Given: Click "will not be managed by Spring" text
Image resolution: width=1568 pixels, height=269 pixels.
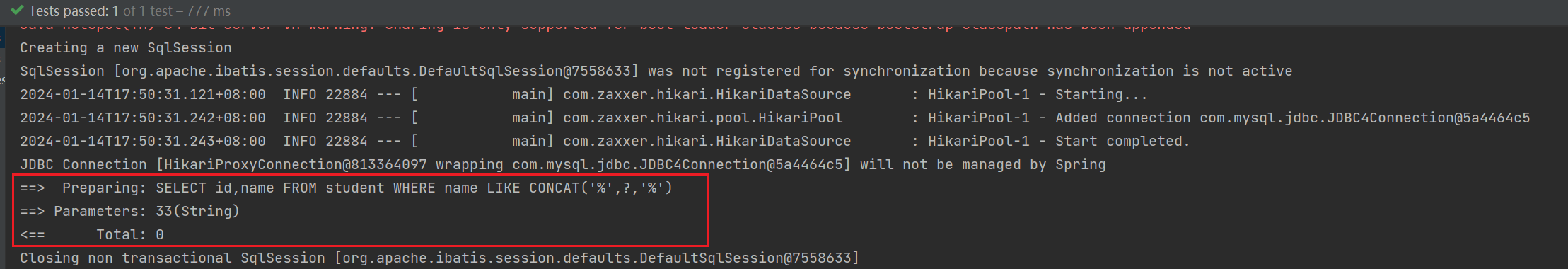Looking at the screenshot, I should [983, 164].
